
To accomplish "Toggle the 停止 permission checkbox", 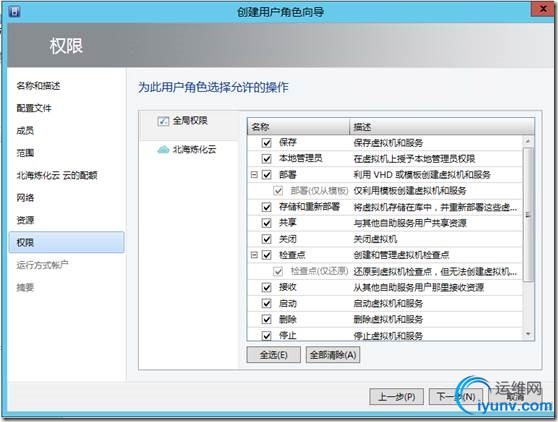I will (267, 336).
